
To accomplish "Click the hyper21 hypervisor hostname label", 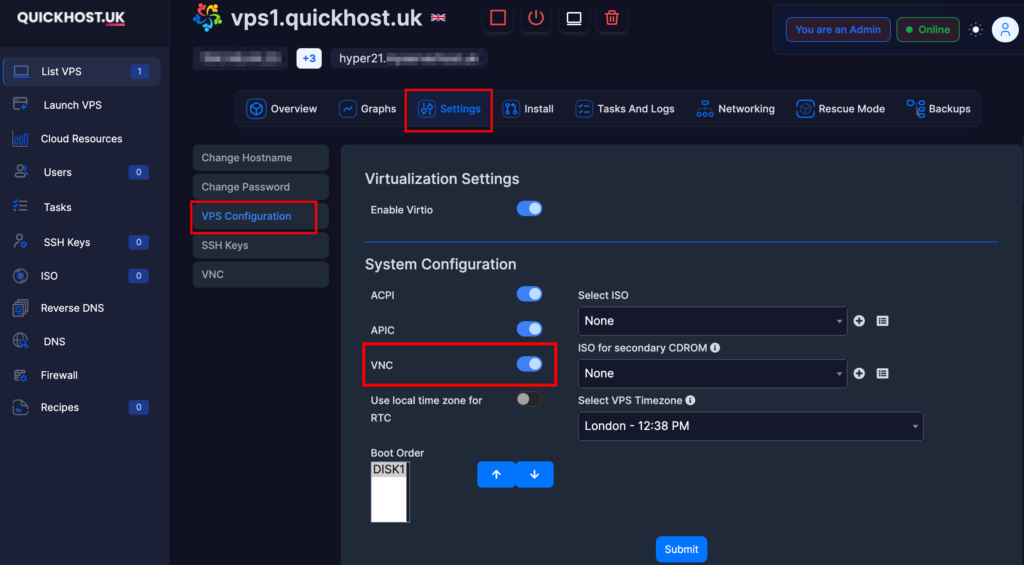I will point(409,58).
